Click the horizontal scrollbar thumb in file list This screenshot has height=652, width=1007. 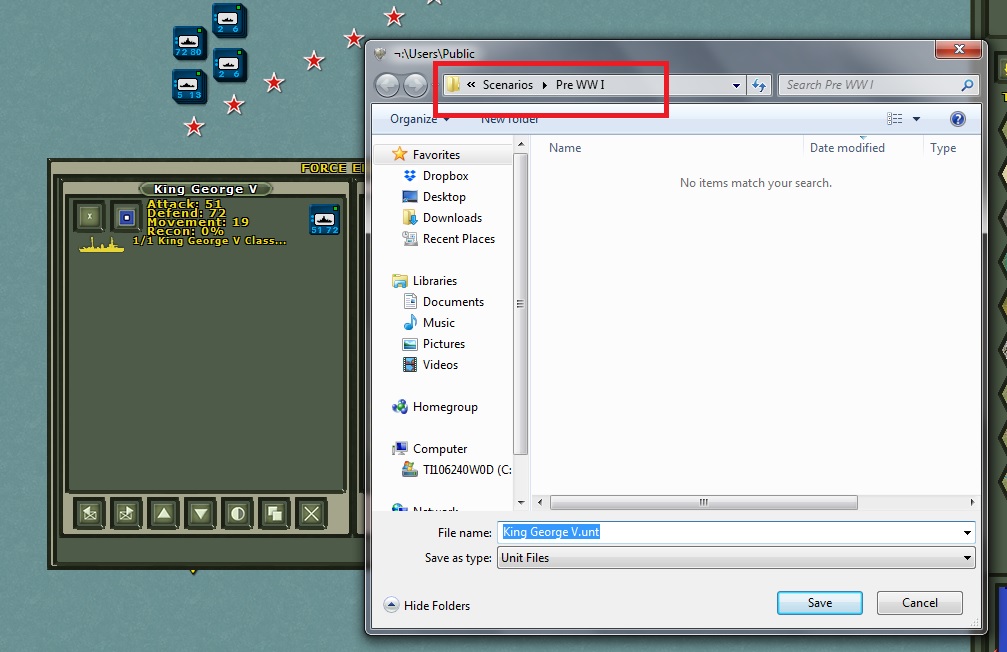704,502
